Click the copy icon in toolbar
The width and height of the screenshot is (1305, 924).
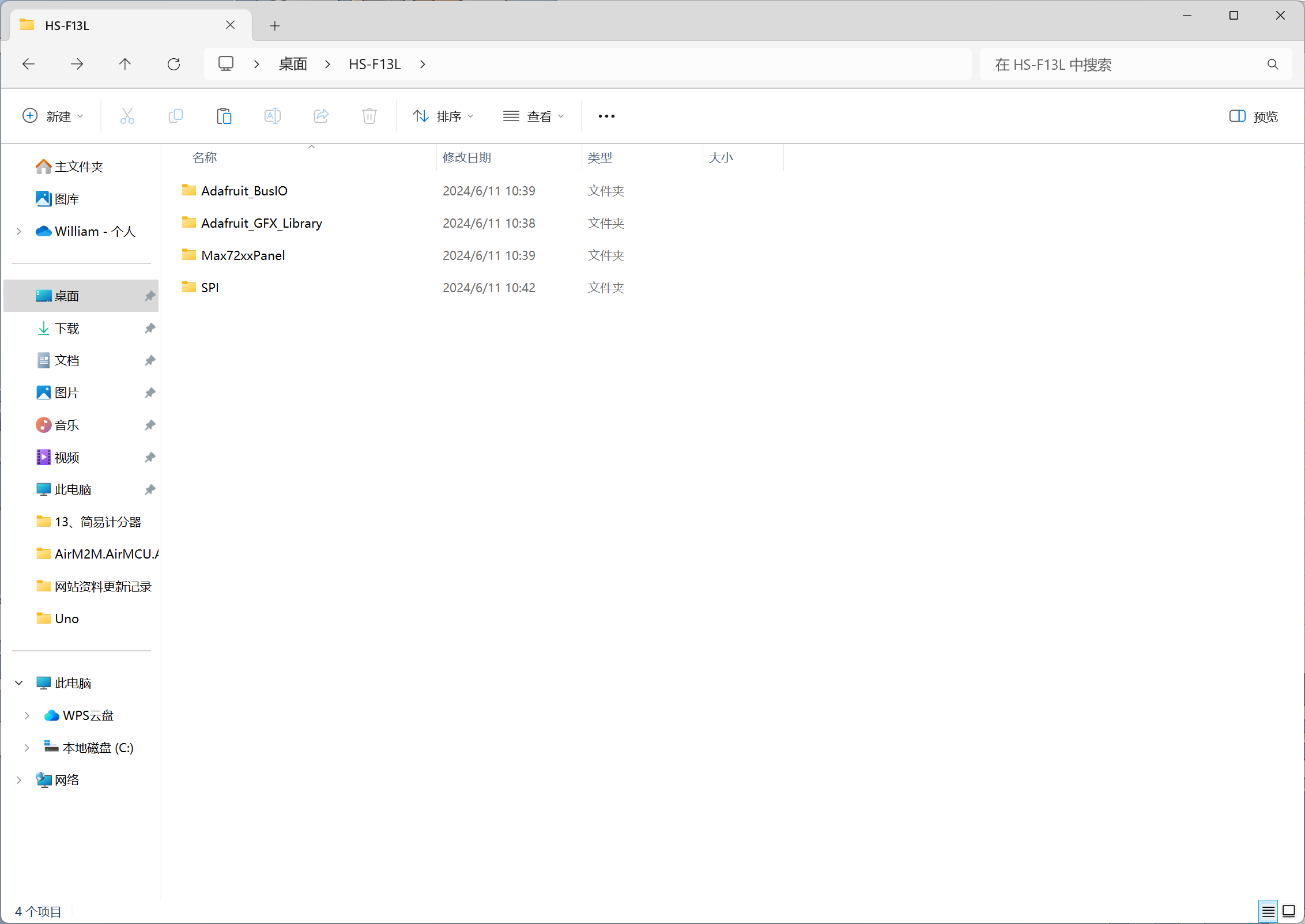176,116
